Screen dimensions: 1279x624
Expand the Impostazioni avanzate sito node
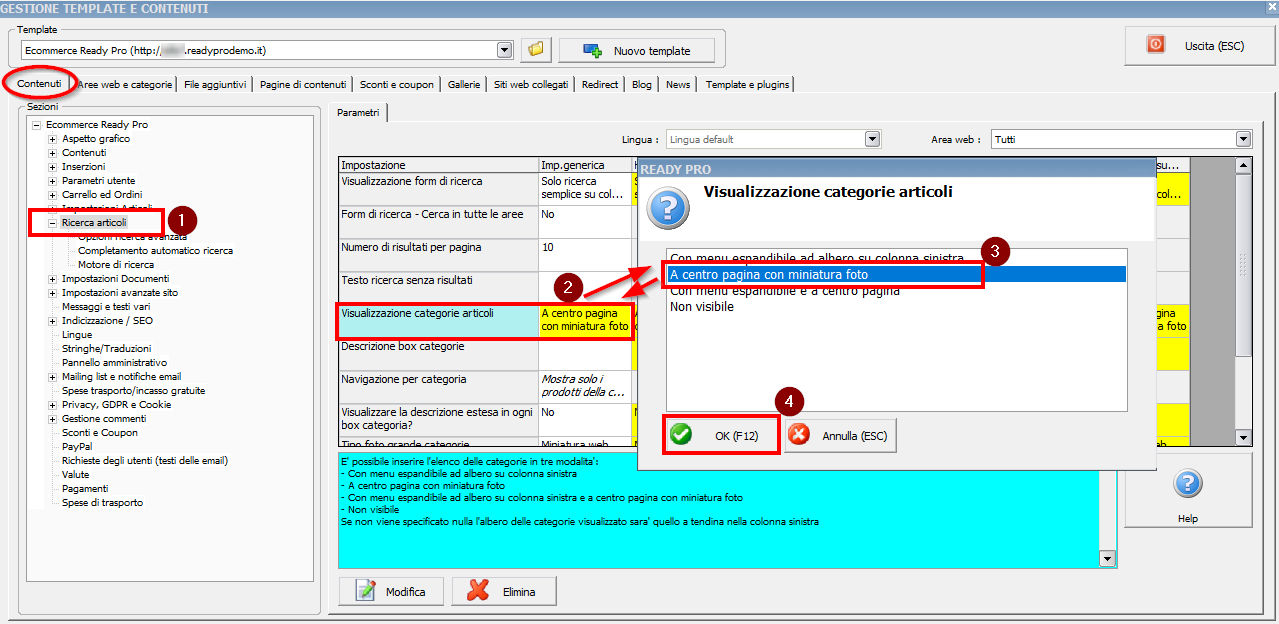53,293
